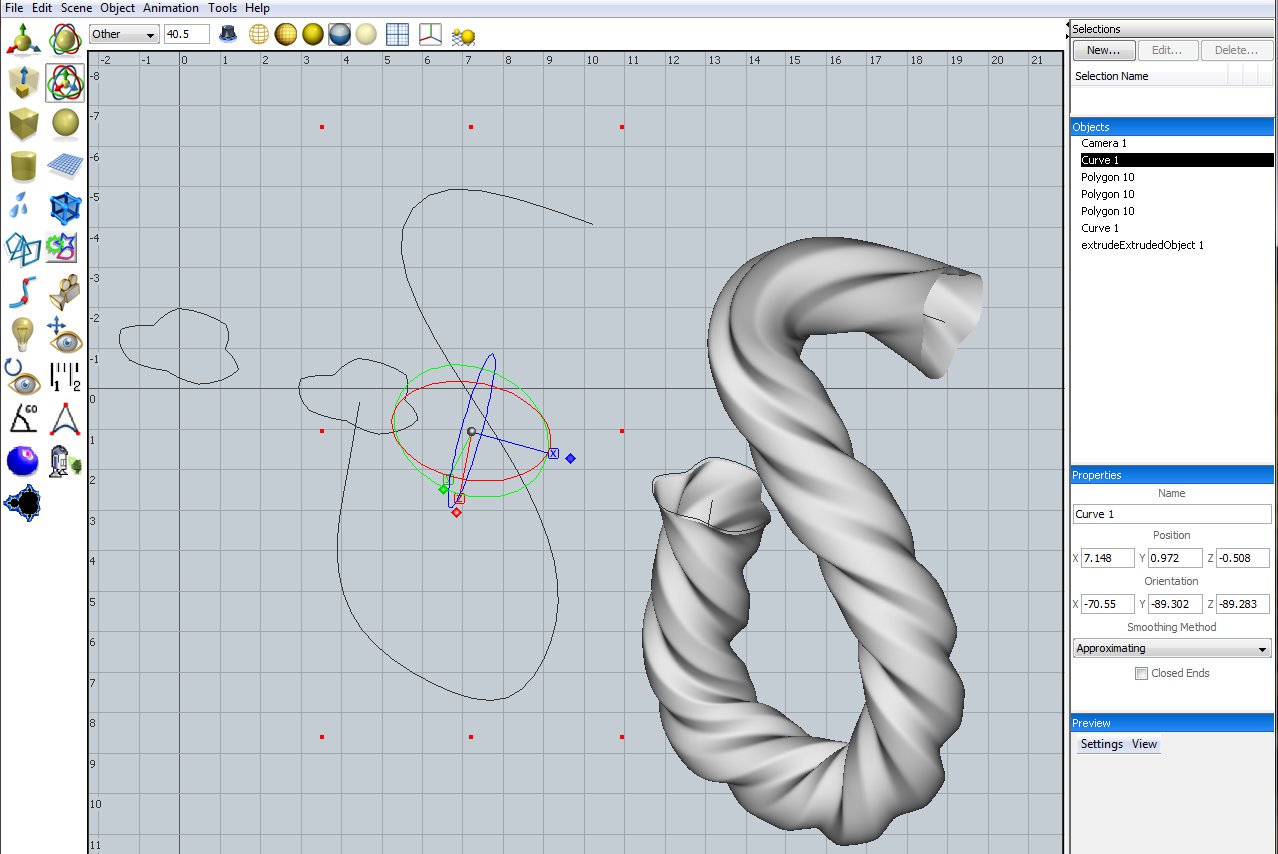Click the blue wireframe cube tool icon
The width and height of the screenshot is (1278, 854).
(66, 207)
